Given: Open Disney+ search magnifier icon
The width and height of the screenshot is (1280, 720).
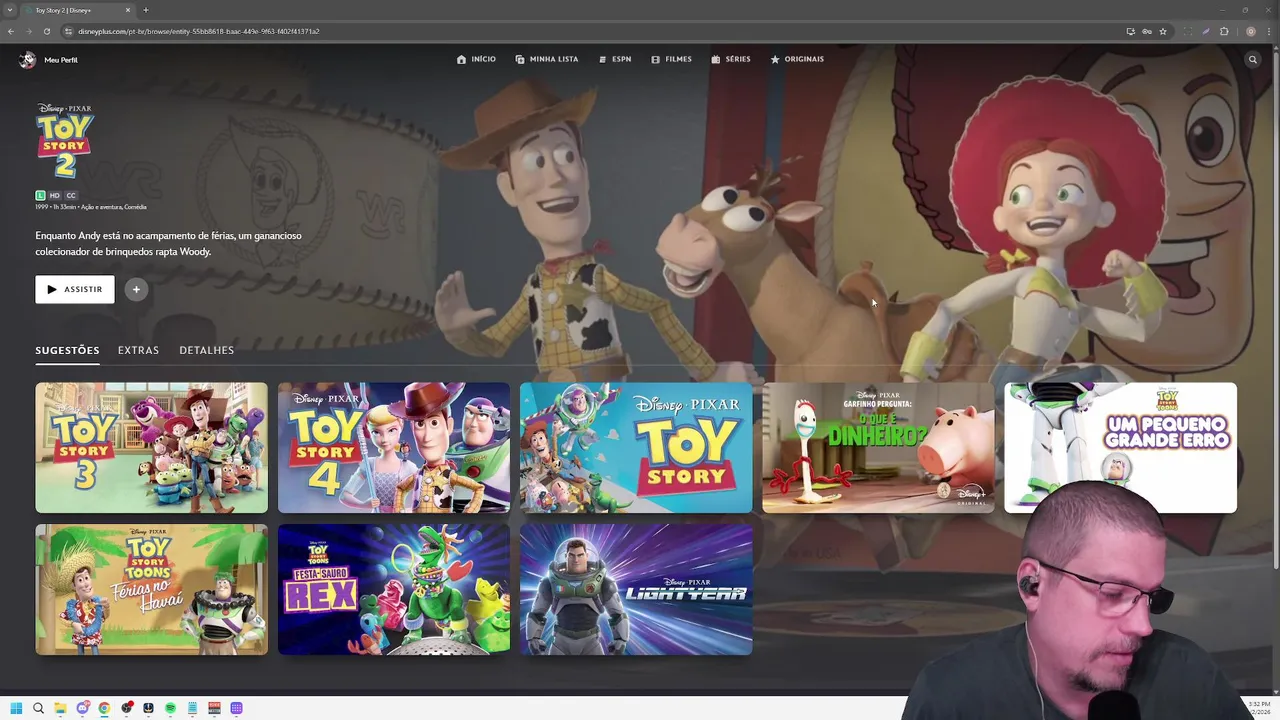Looking at the screenshot, I should [1252, 60].
